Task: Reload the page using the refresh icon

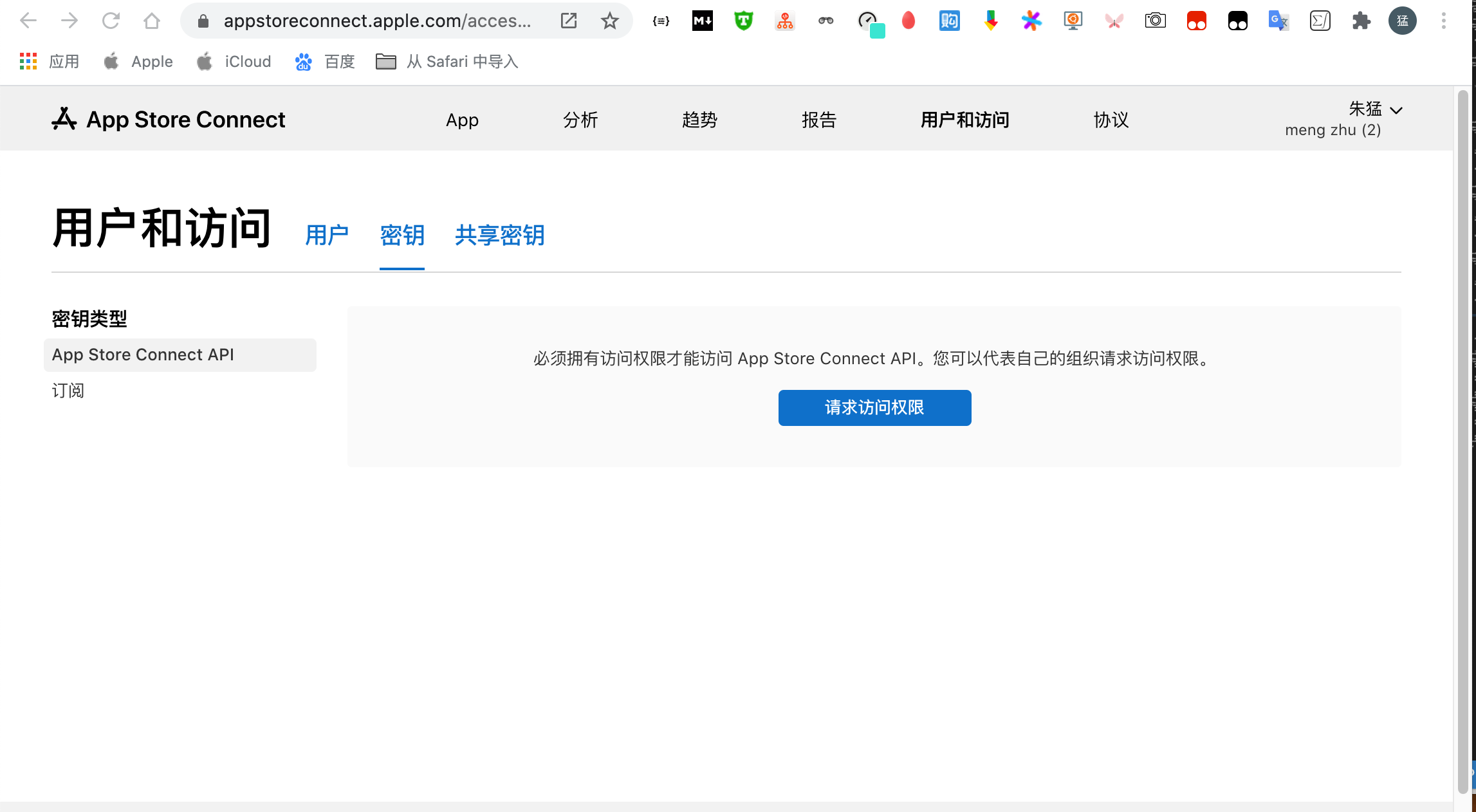Action: click(x=111, y=21)
